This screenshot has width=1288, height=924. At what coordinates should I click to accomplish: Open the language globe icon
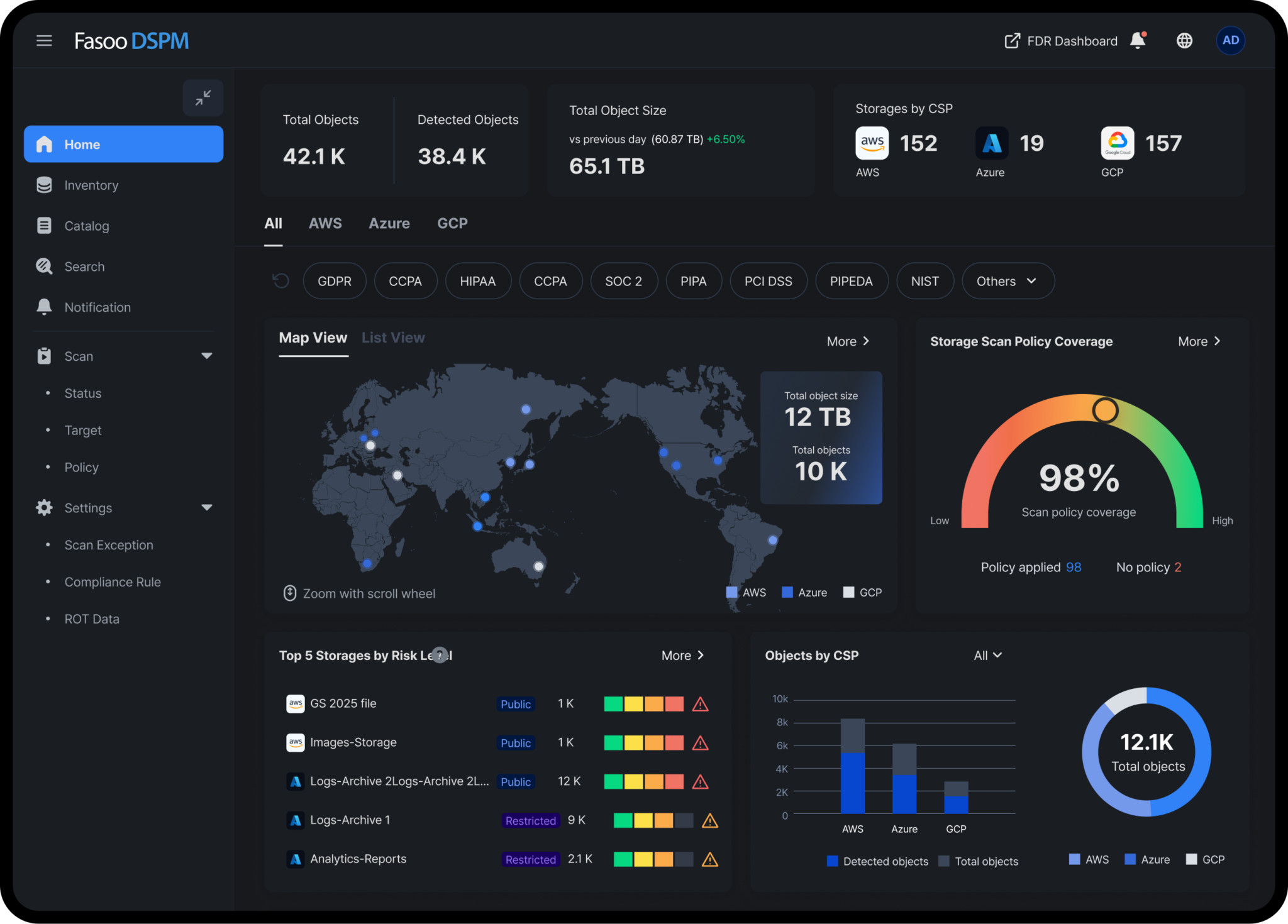pos(1184,40)
